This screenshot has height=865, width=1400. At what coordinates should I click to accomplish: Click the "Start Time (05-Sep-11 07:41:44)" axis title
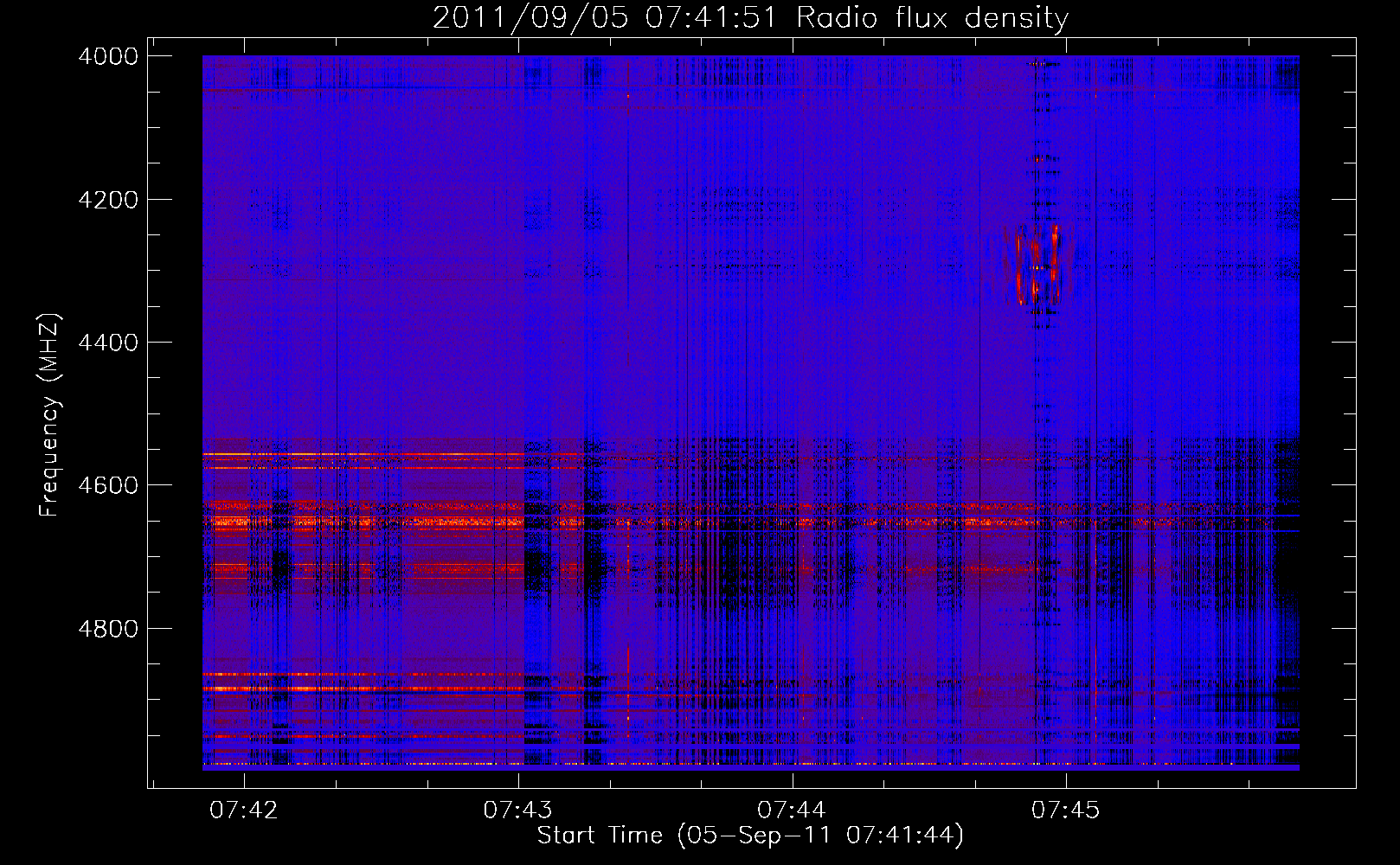(x=750, y=836)
